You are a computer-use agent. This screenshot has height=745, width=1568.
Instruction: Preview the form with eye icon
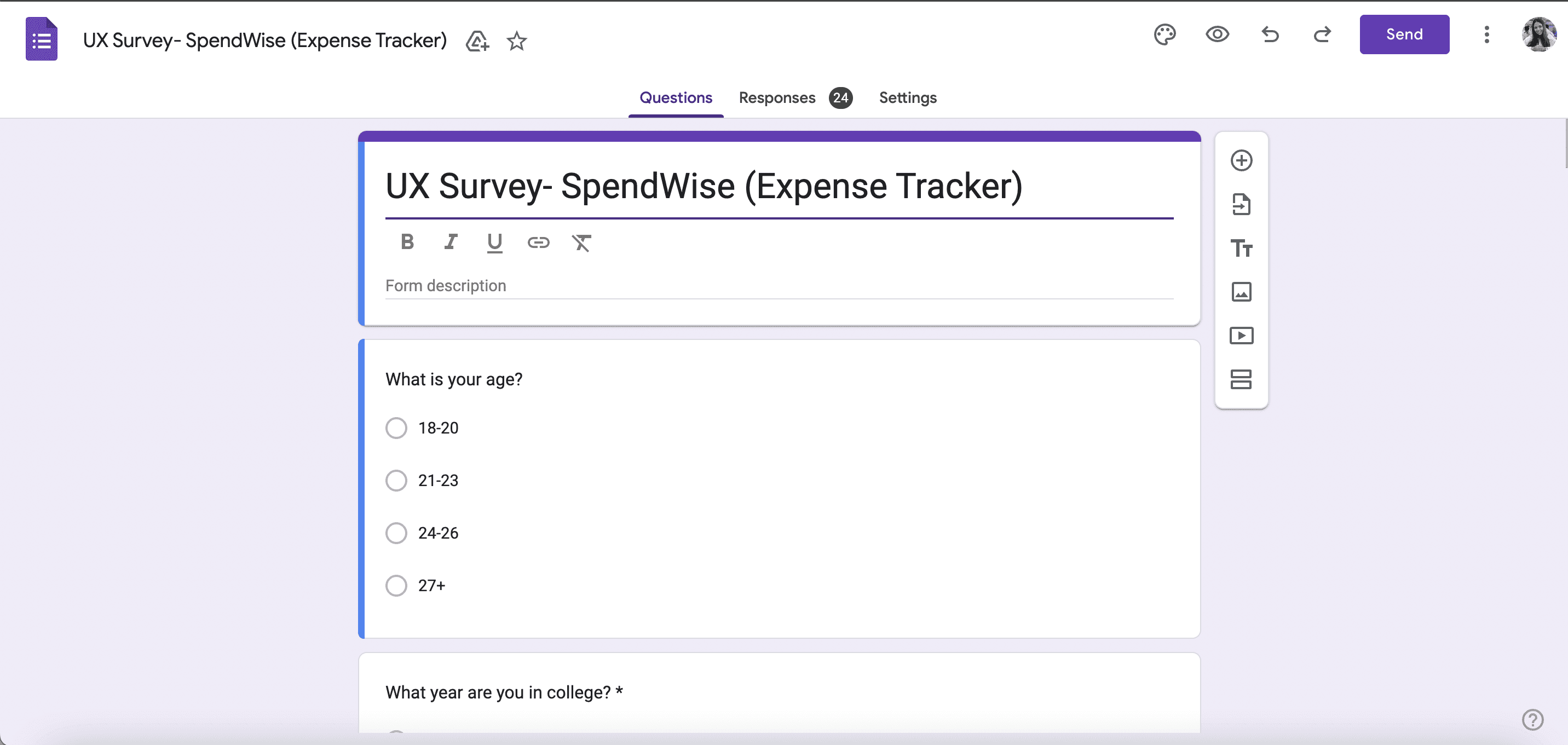point(1218,34)
